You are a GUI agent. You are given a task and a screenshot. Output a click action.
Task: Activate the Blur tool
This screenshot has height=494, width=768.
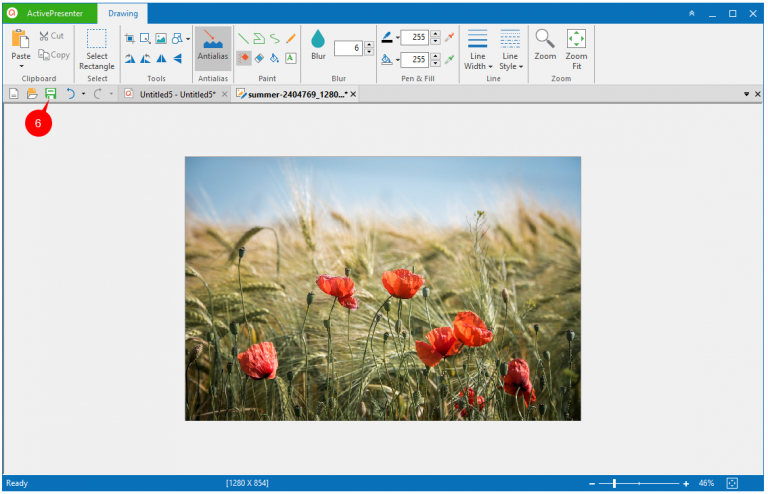click(x=318, y=45)
